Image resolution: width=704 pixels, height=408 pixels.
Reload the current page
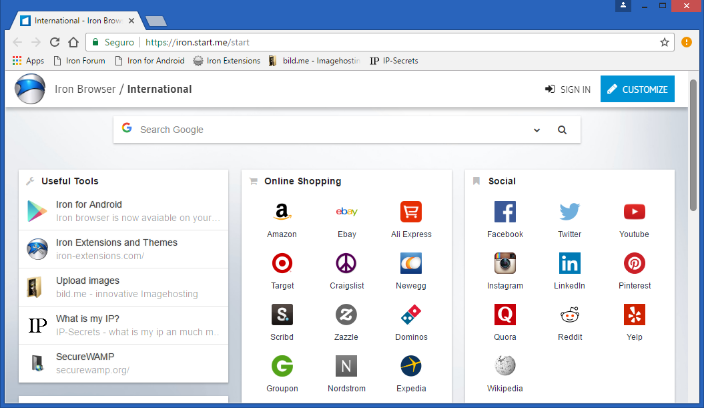tap(55, 42)
